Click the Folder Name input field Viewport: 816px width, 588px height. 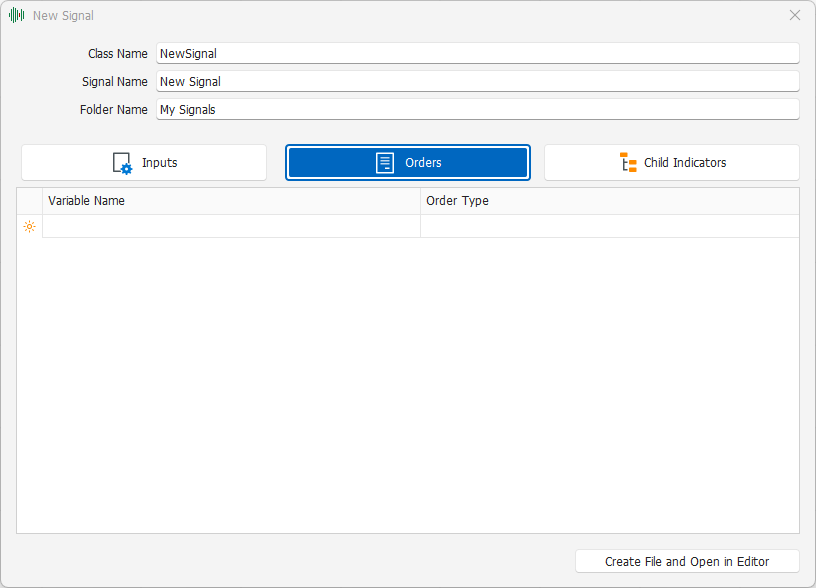pyautogui.click(x=478, y=110)
